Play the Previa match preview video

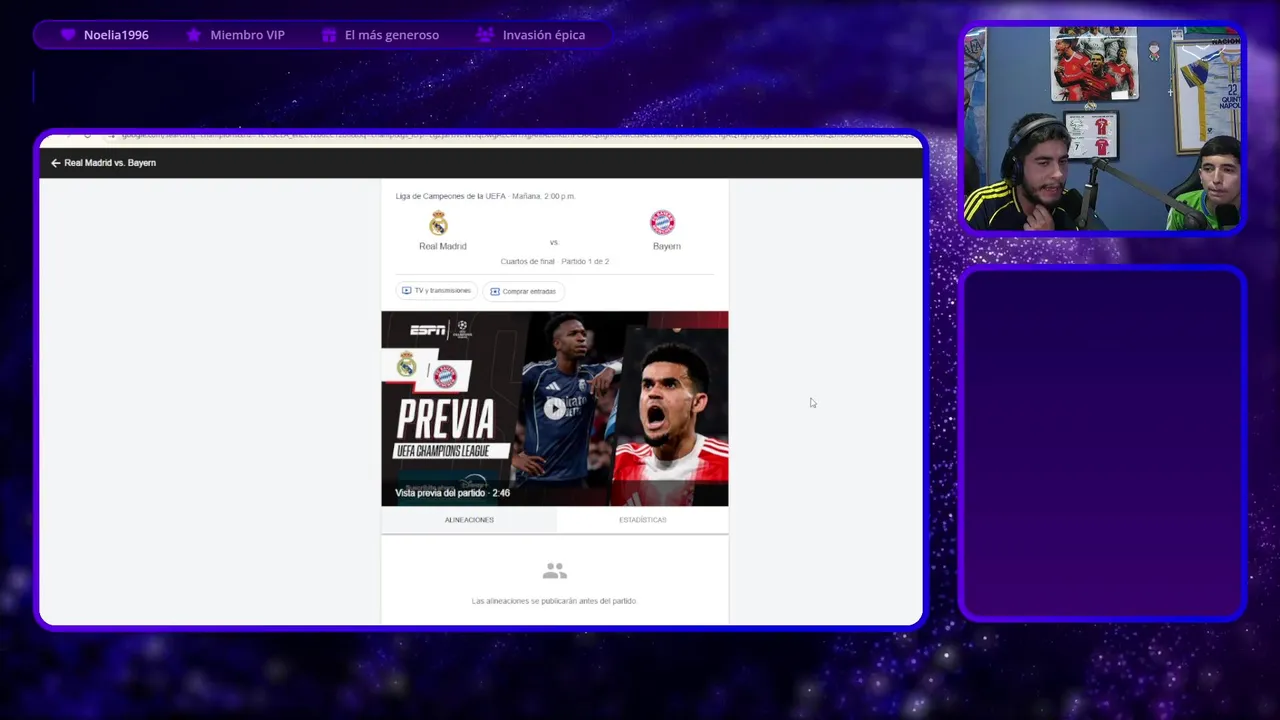coord(554,407)
